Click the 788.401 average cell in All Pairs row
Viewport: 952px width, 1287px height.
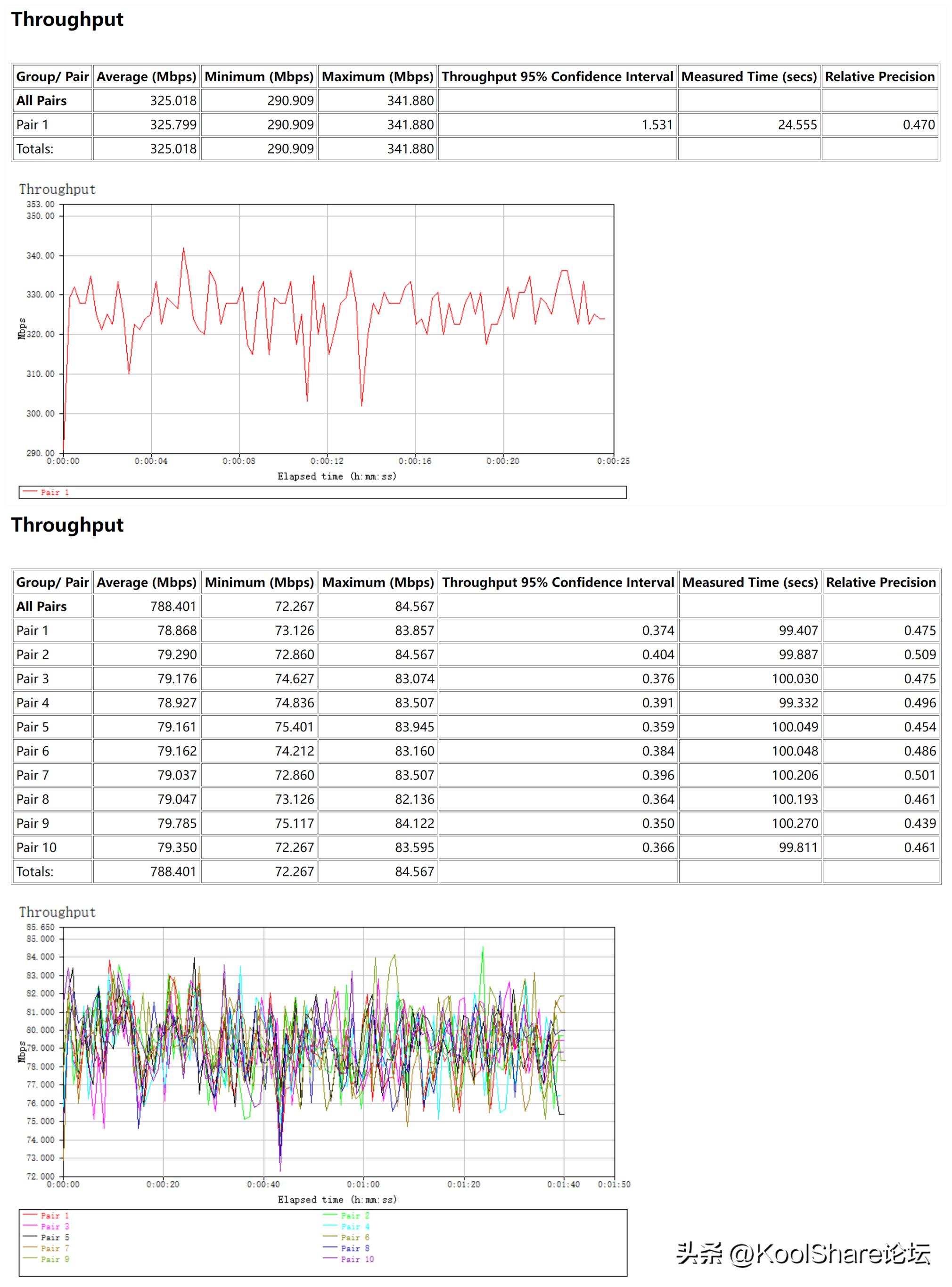173,606
